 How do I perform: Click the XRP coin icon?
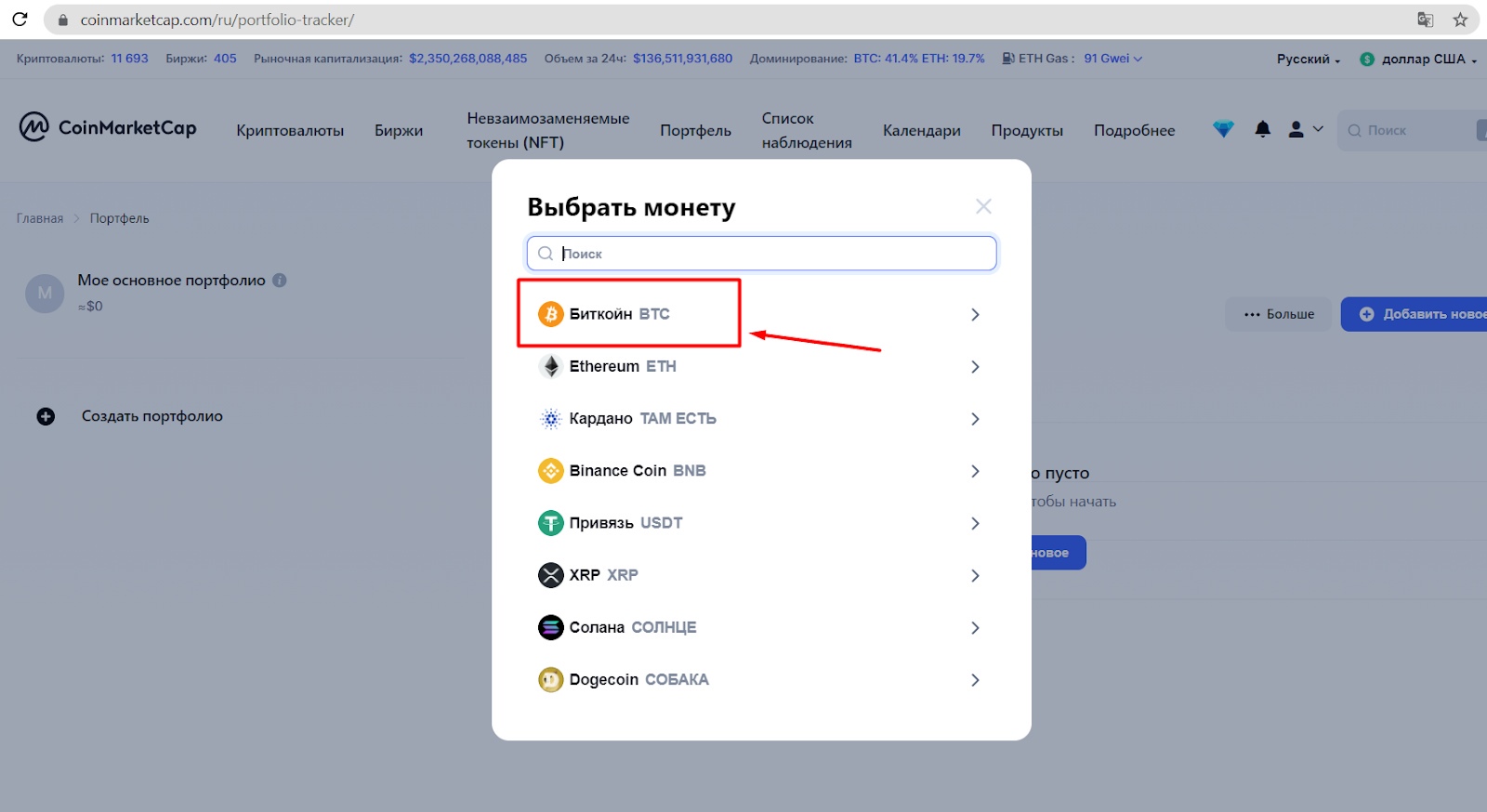click(x=551, y=575)
